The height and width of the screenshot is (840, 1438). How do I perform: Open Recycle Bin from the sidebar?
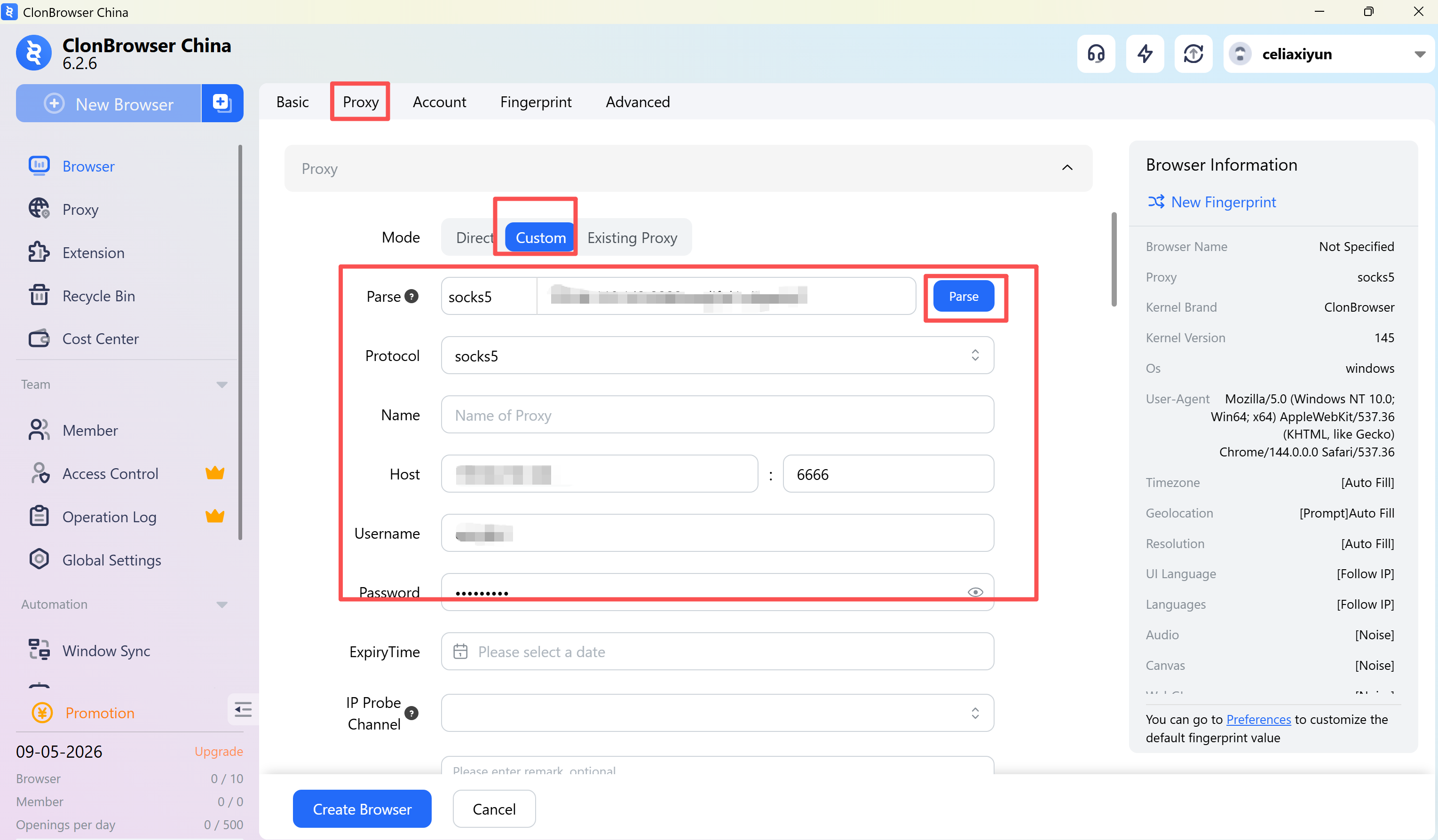pos(98,296)
